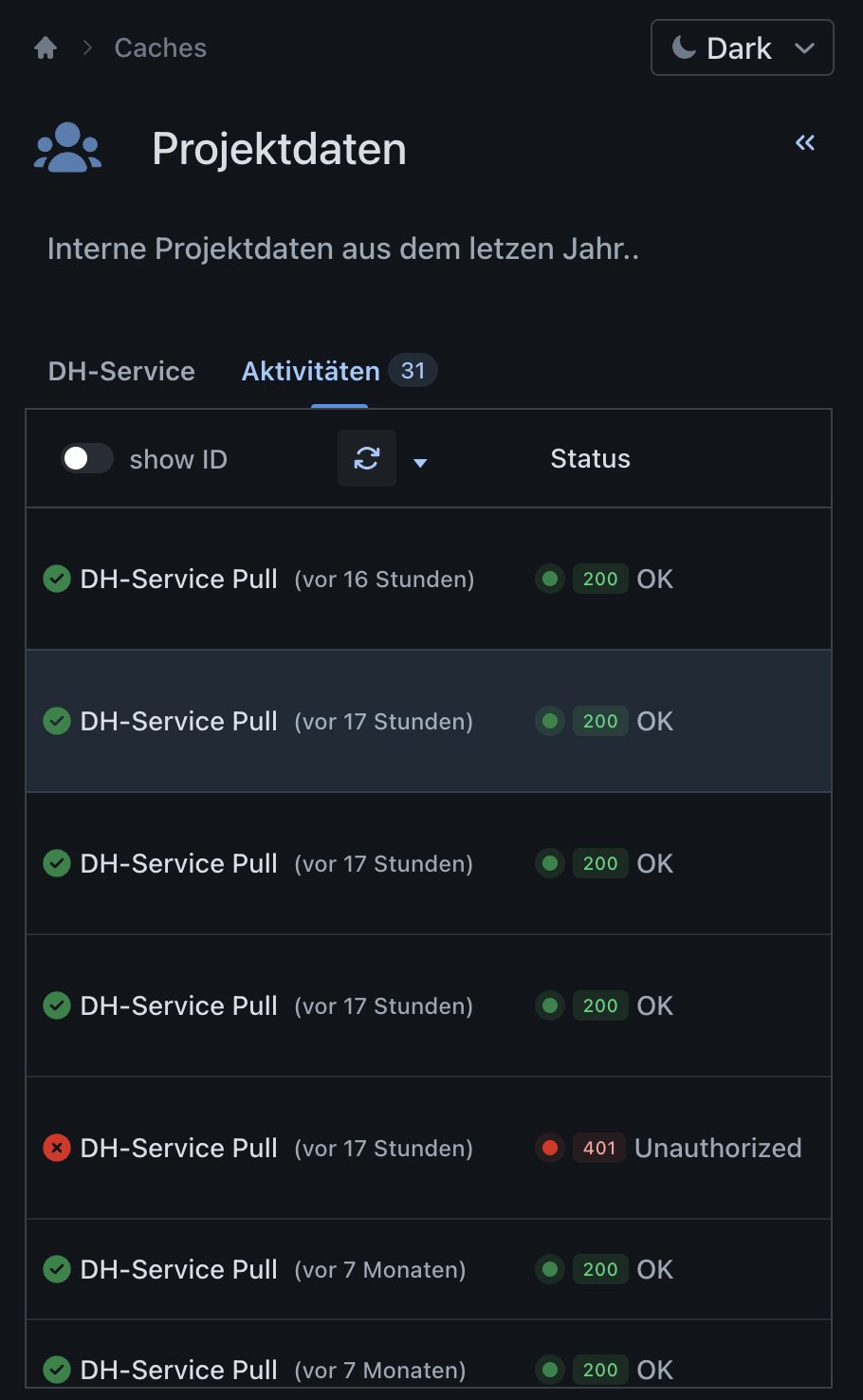Collapse panel with double chevron icon
Image resolution: width=863 pixels, height=1400 pixels.
coord(805,143)
